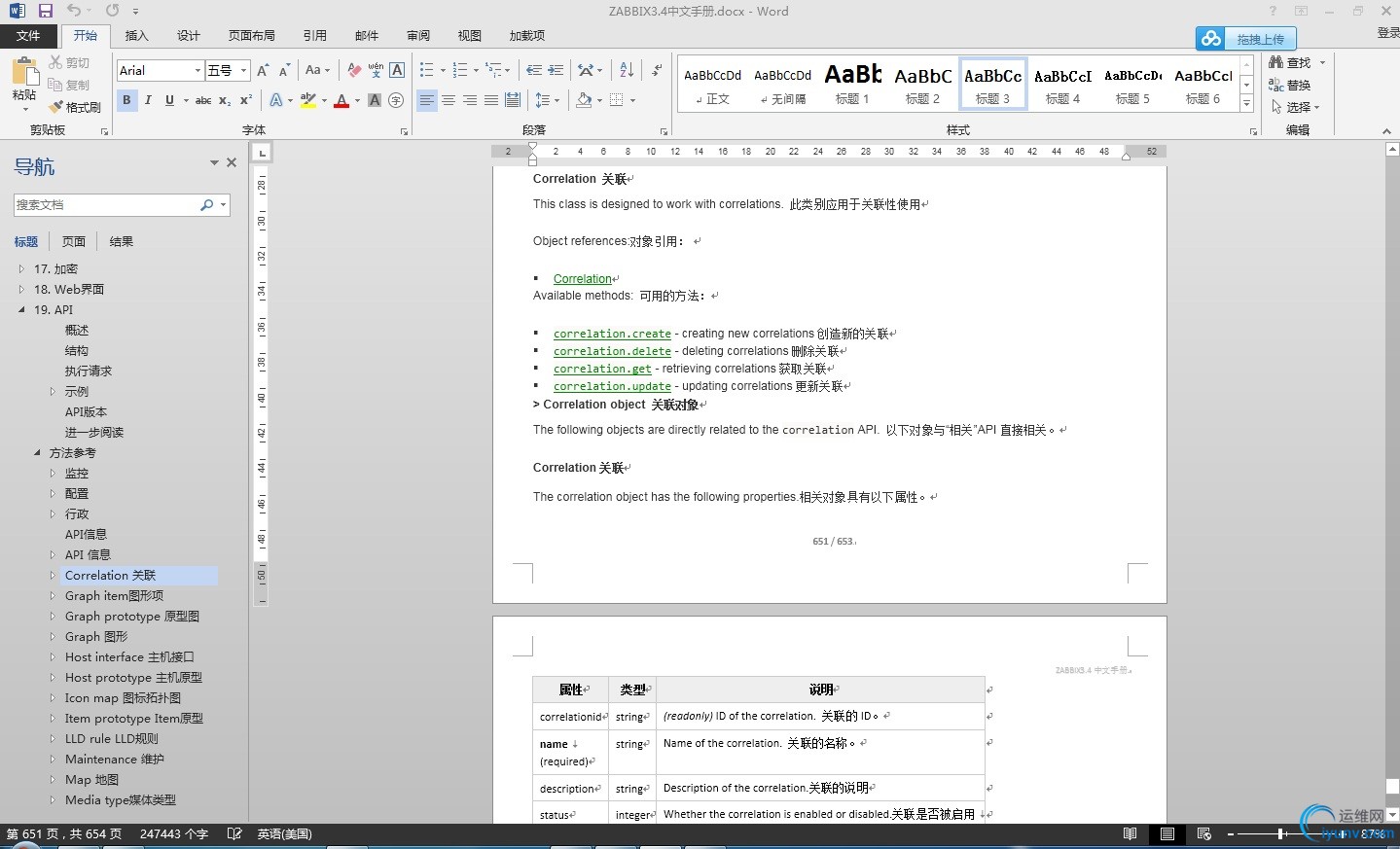The width and height of the screenshot is (1400, 849).
Task: Justify the paragraph text
Action: point(491,100)
